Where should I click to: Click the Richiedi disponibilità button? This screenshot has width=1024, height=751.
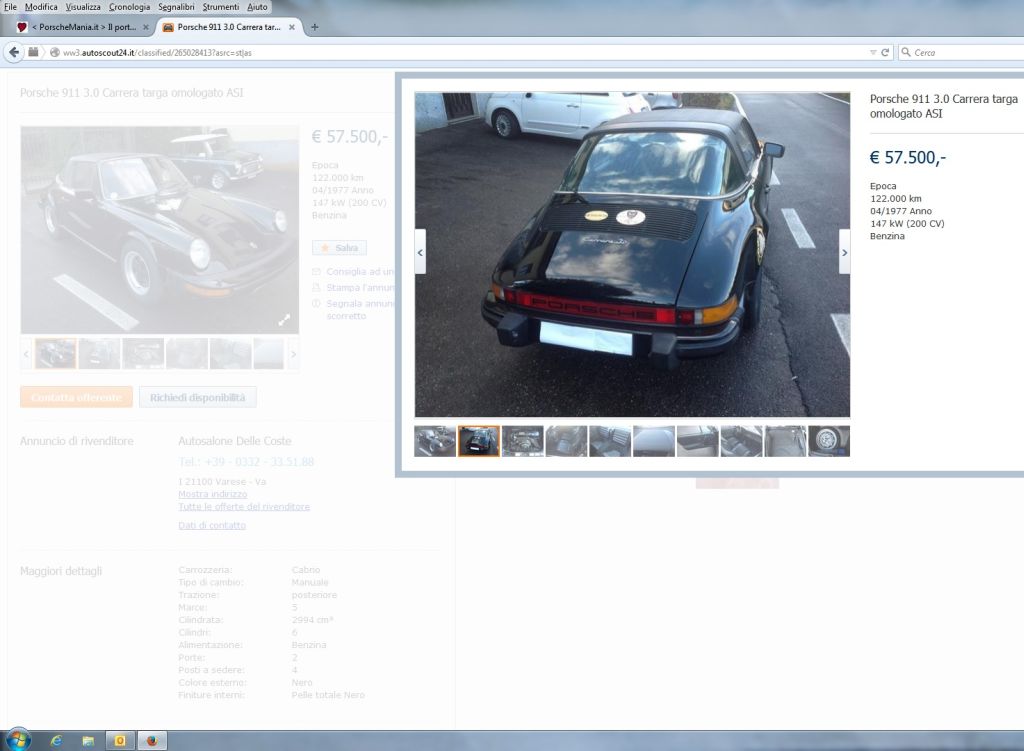click(x=198, y=397)
